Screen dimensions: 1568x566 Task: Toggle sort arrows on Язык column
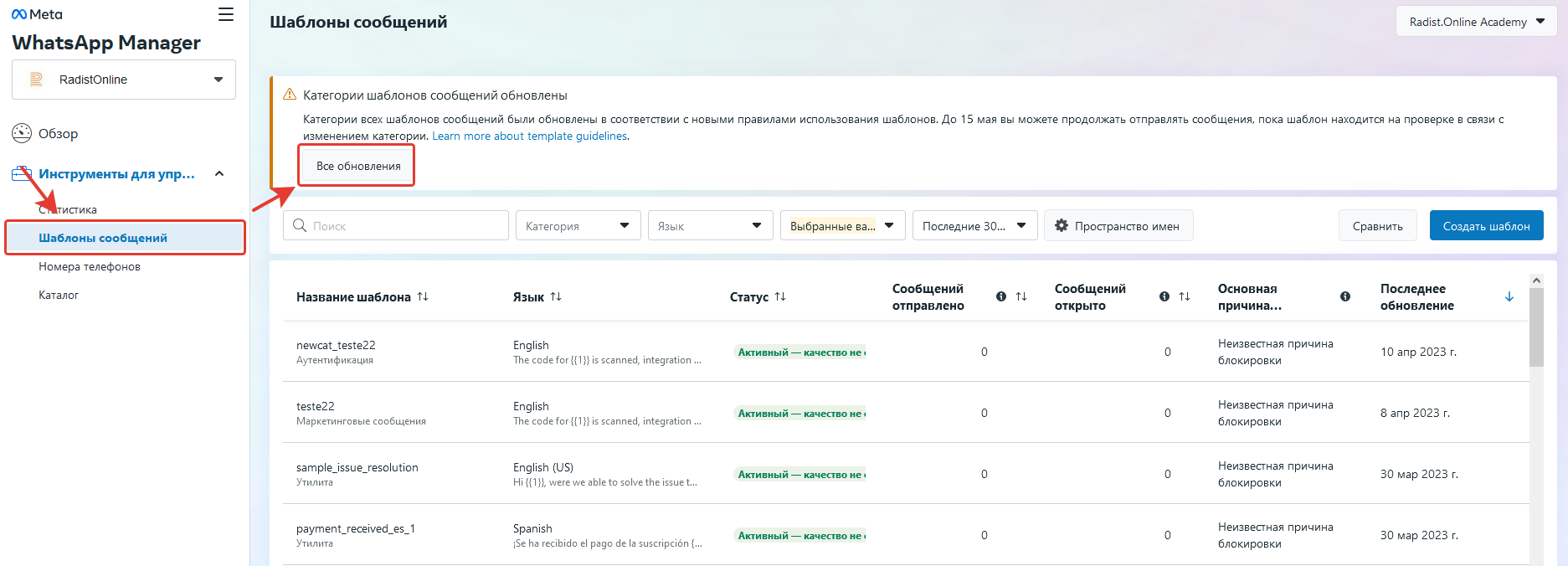pyautogui.click(x=556, y=296)
